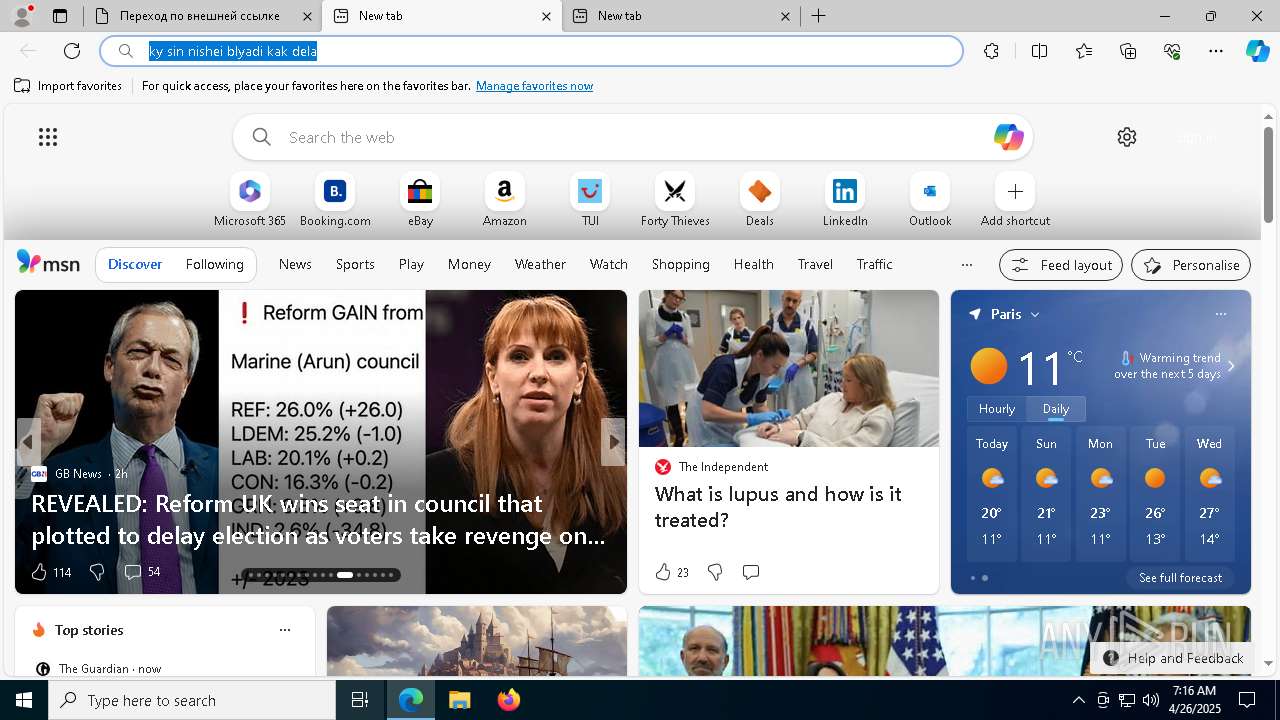The height and width of the screenshot is (720, 1280).
Task: Open Booking.com shortcut
Action: 335,200
